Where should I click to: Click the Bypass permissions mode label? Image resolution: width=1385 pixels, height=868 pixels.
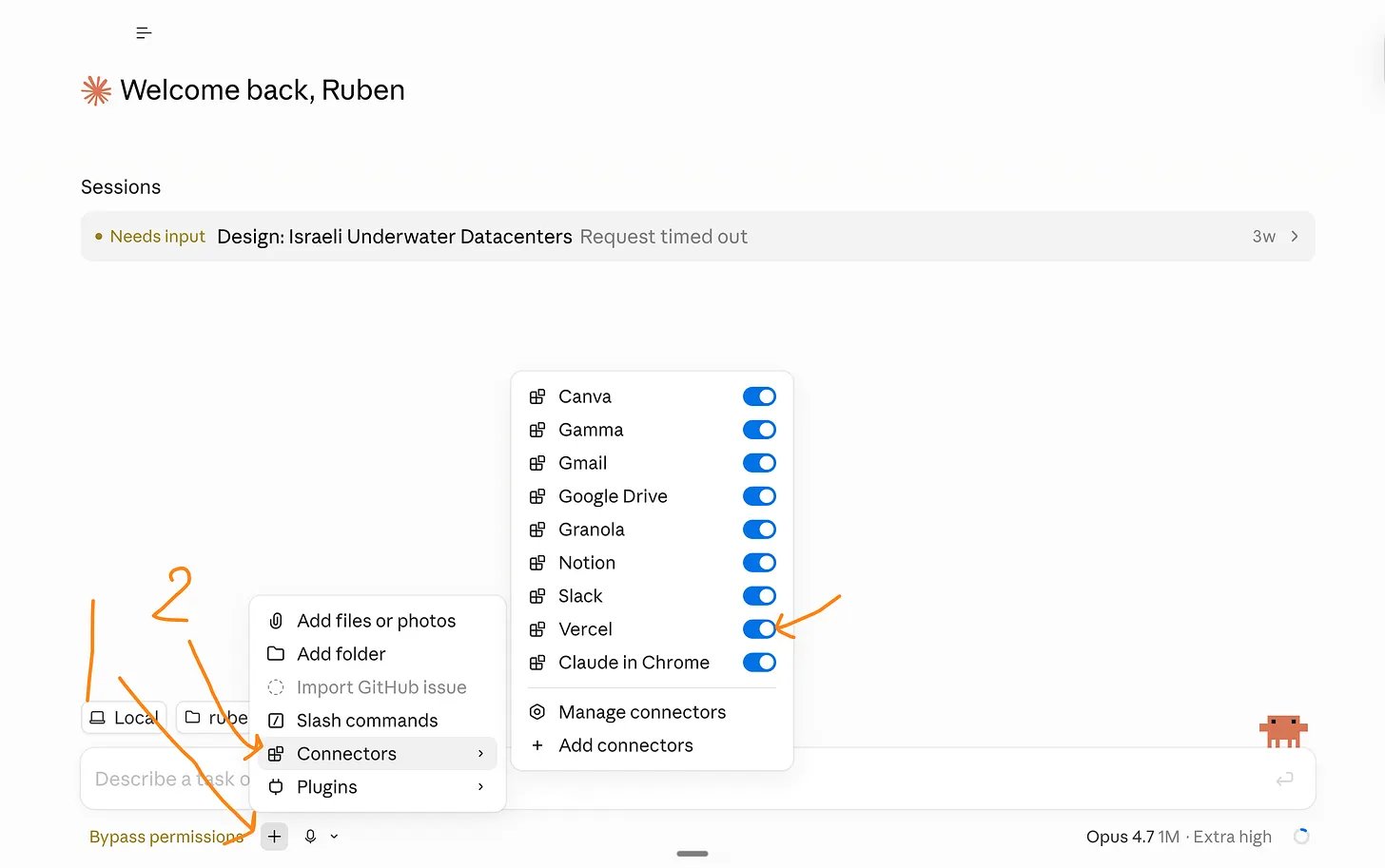[x=166, y=837]
